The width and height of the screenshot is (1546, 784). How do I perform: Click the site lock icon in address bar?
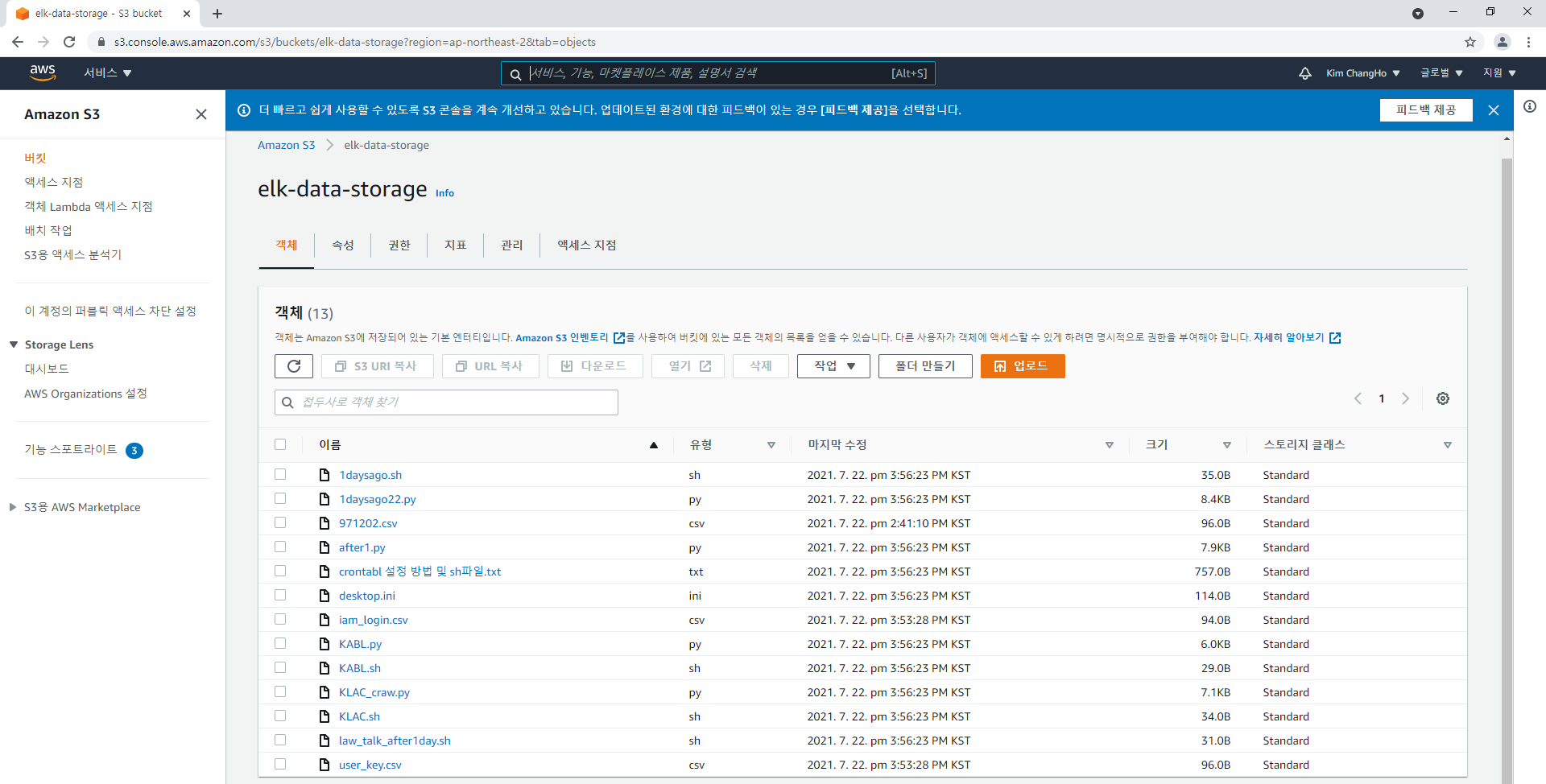(101, 42)
